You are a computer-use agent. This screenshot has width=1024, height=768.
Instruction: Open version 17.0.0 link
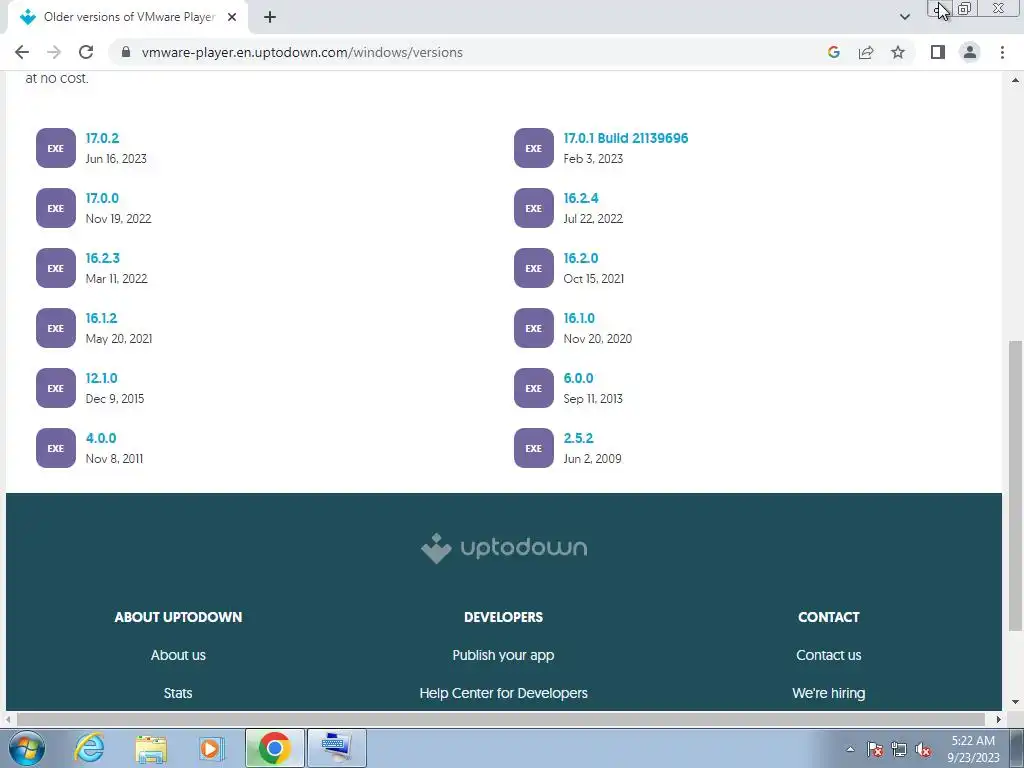tap(103, 198)
